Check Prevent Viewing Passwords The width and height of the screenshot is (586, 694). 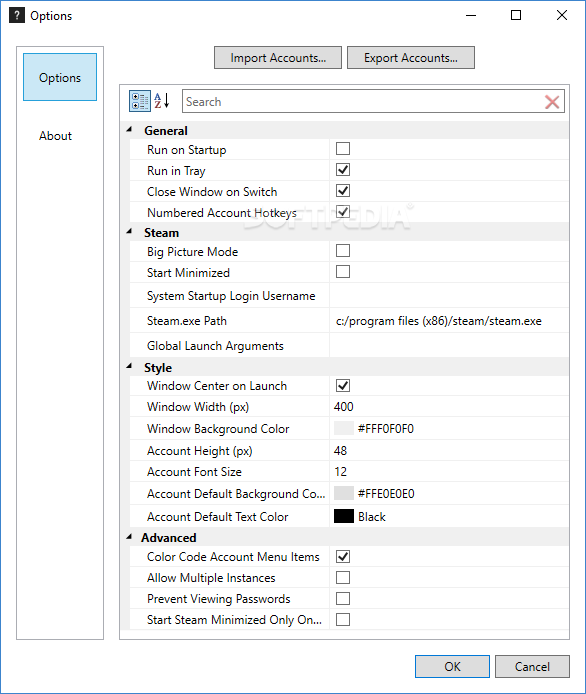(x=343, y=598)
